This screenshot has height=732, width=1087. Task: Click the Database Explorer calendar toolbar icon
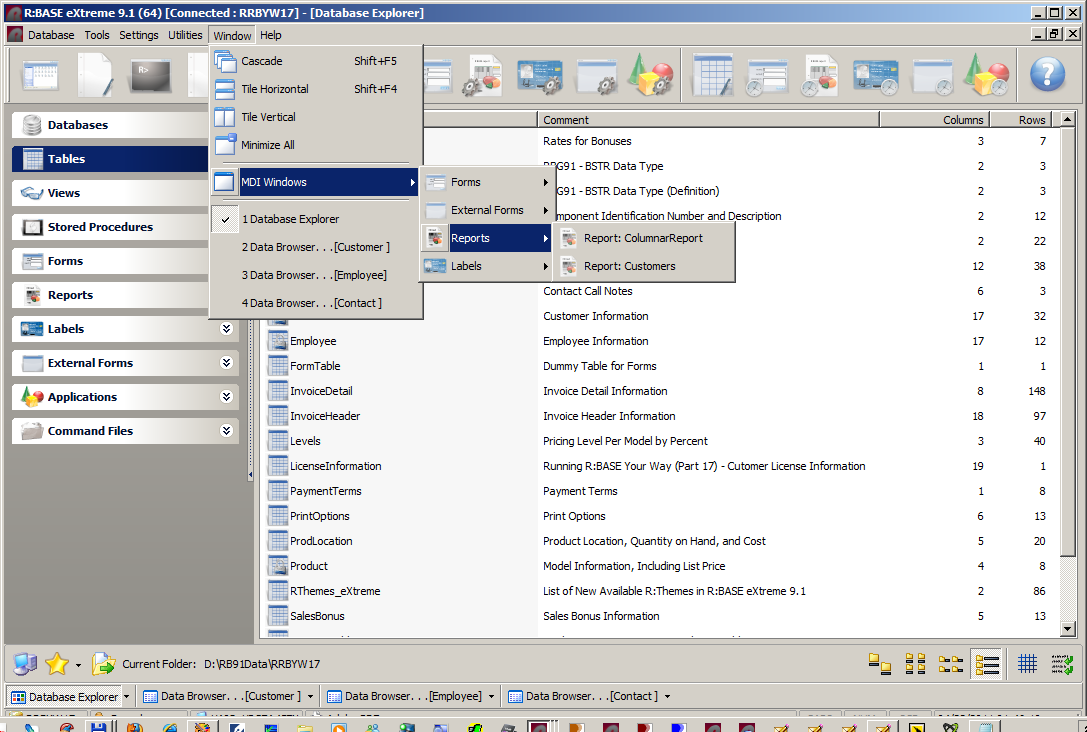point(41,76)
